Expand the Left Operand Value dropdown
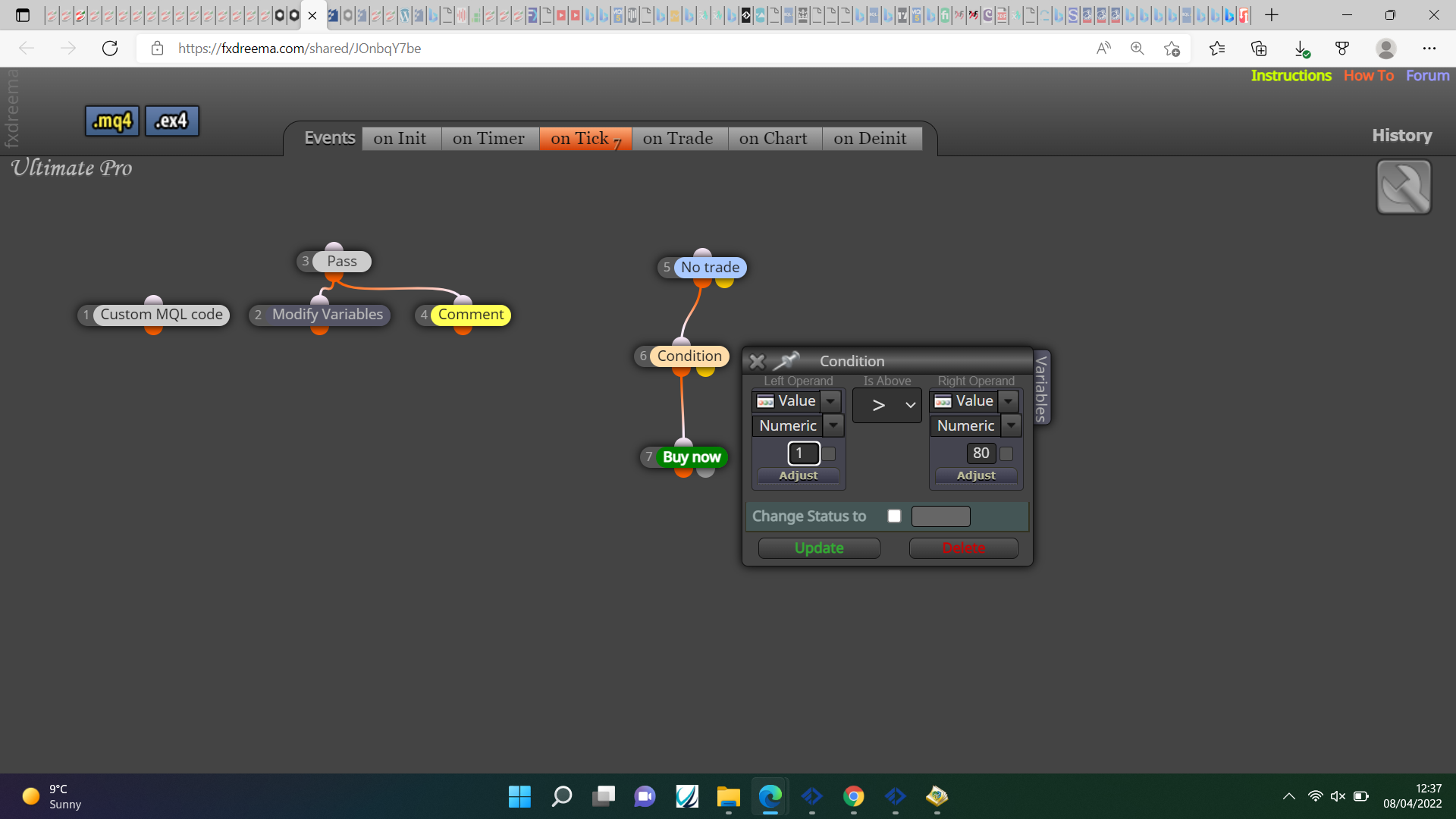1456x819 pixels. coord(831,400)
